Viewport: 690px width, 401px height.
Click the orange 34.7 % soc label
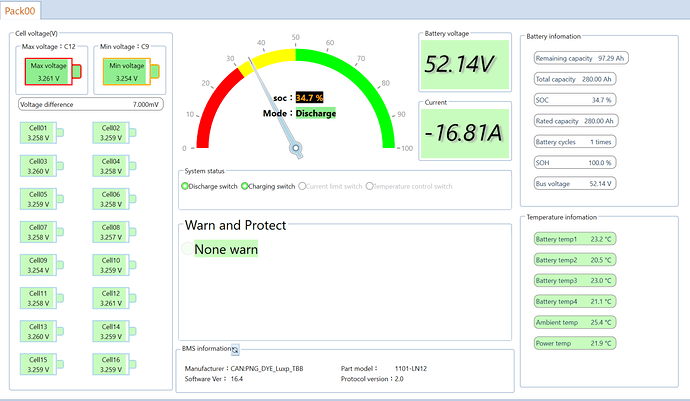point(309,98)
